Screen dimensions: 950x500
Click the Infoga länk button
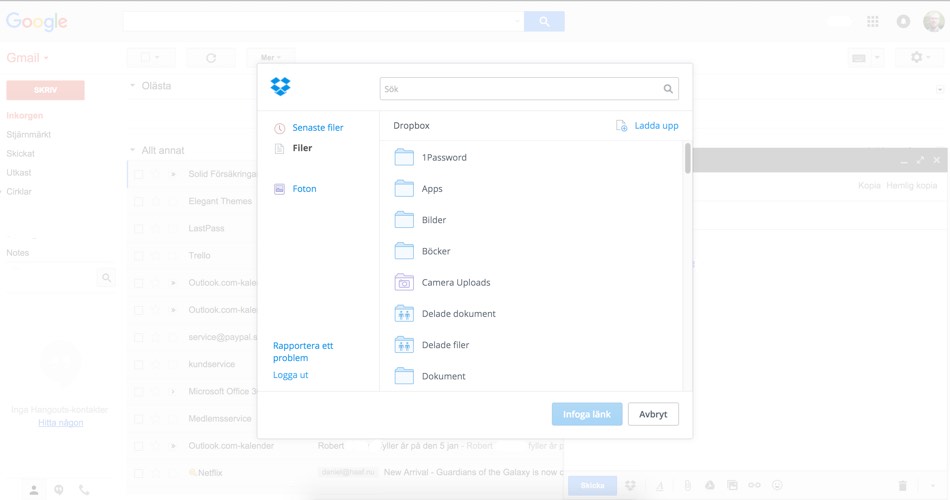pyautogui.click(x=586, y=414)
